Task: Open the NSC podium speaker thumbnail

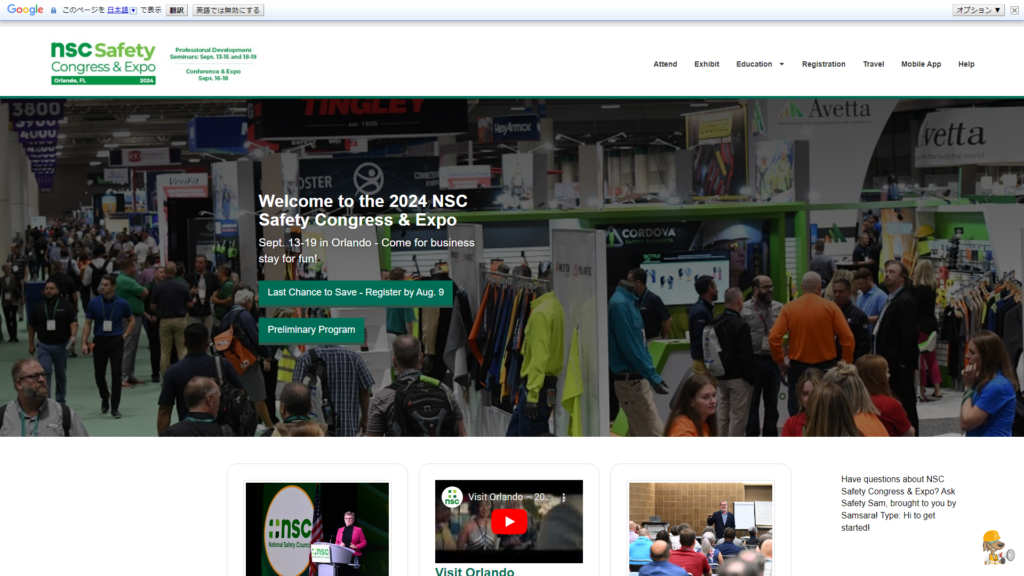Action: pos(317,529)
